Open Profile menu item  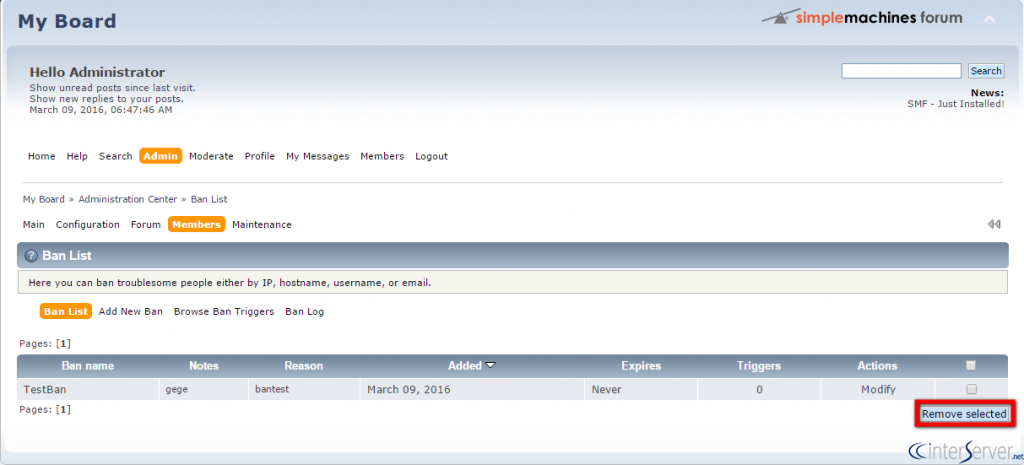[260, 156]
